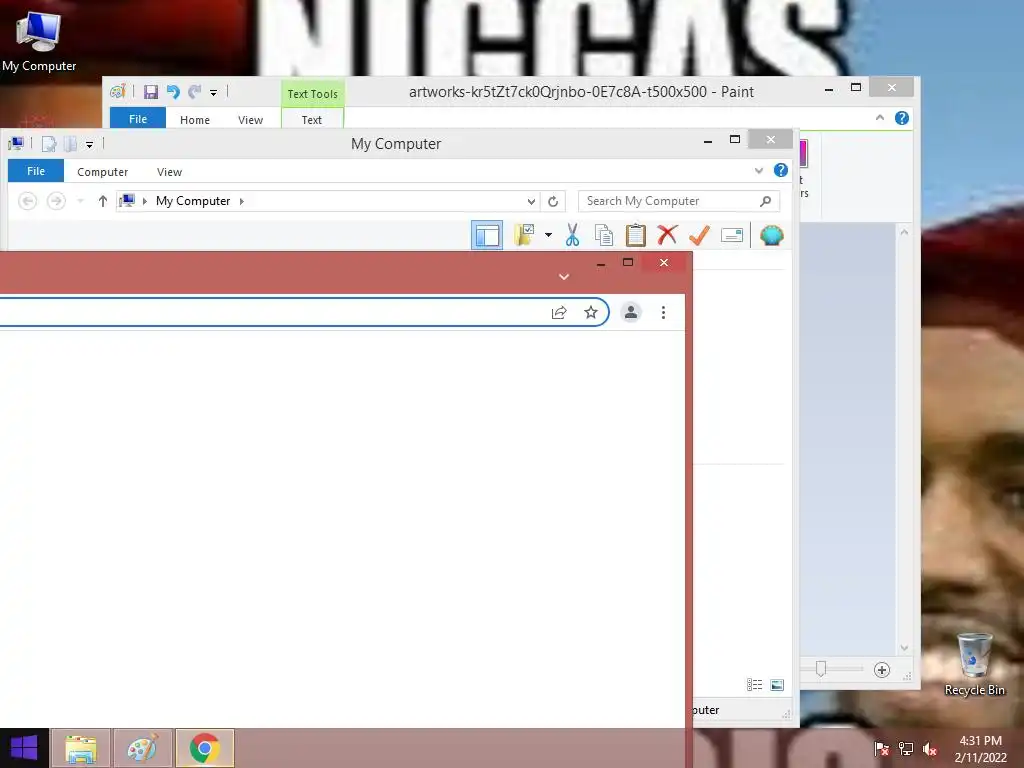Click the Back arrow in My Computer
The image size is (1024, 768).
27,201
